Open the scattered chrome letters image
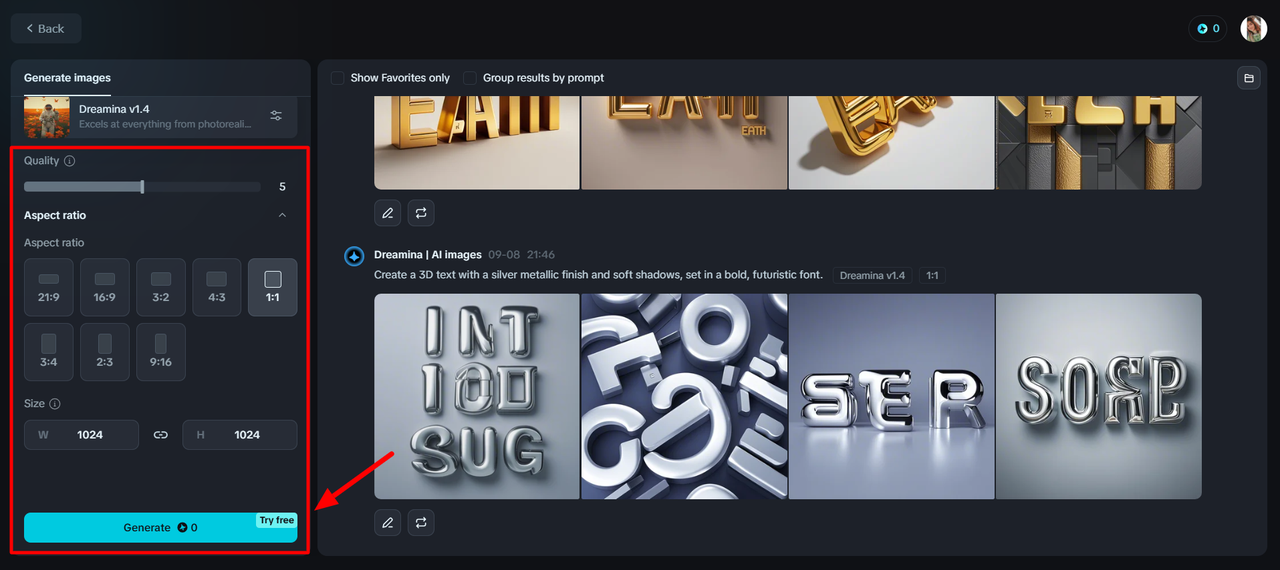The height and width of the screenshot is (570, 1280). [684, 396]
